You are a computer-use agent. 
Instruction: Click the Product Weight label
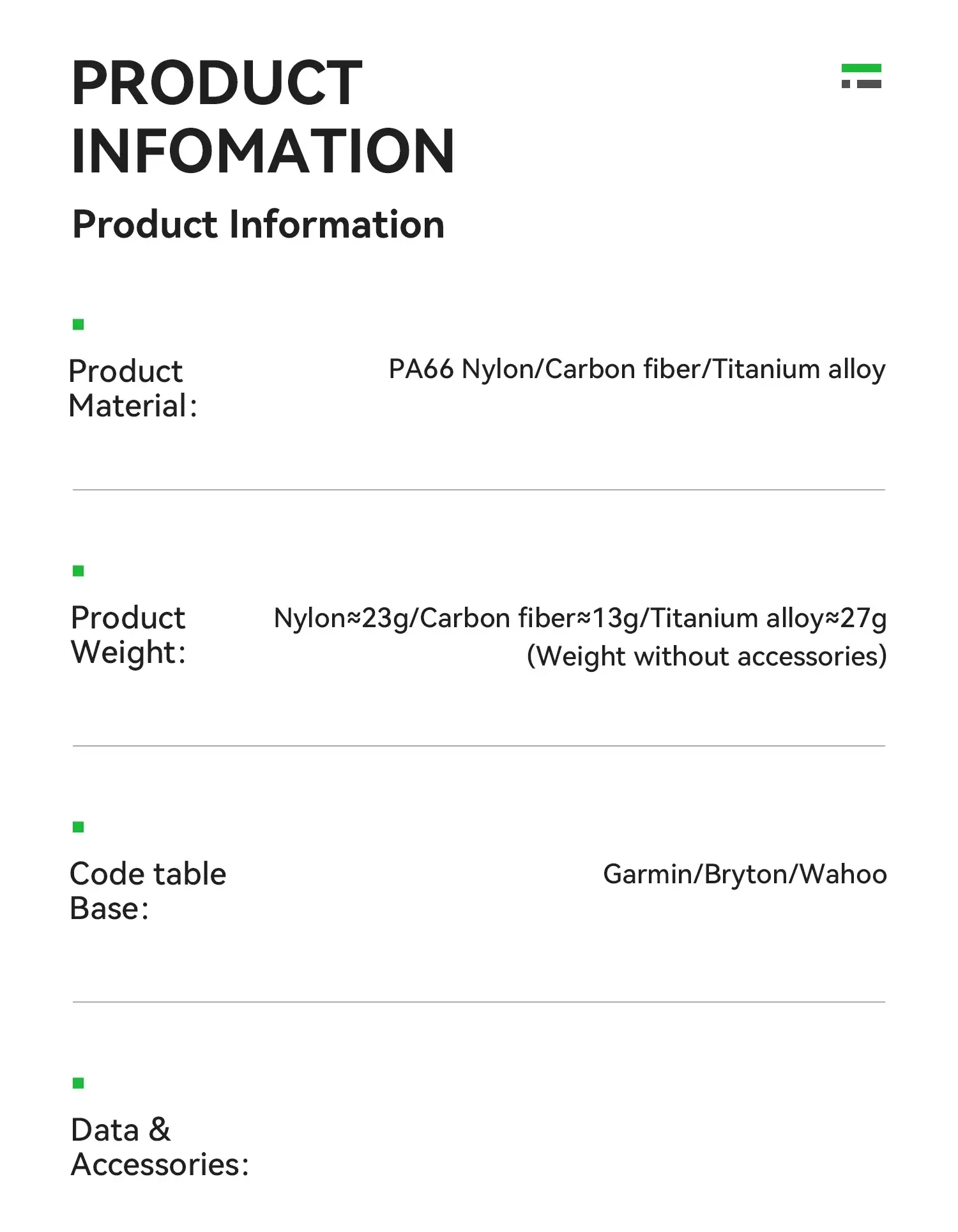128,635
